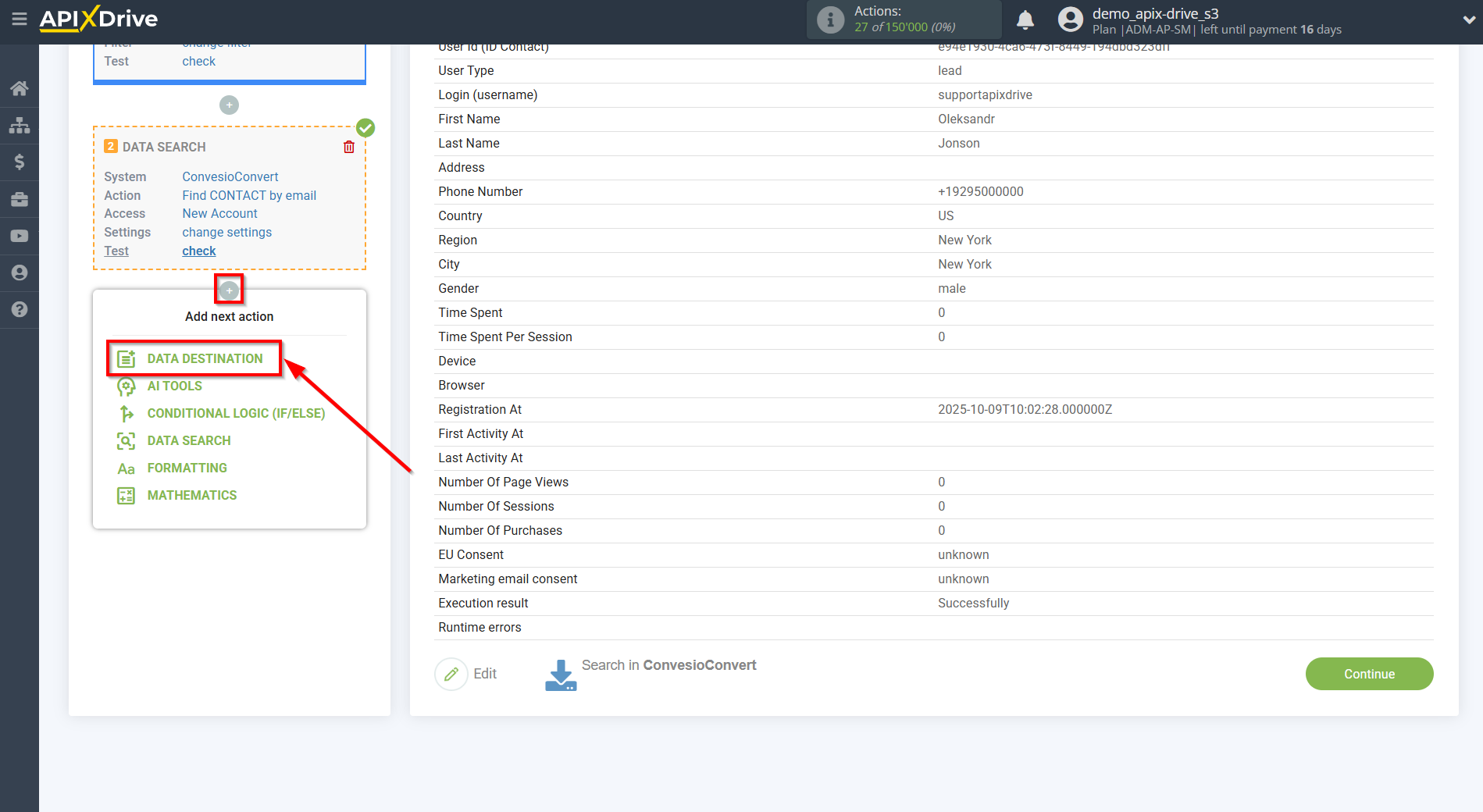Click Search in ConvesioConvert download button
The height and width of the screenshot is (812, 1483).
[x=561, y=675]
